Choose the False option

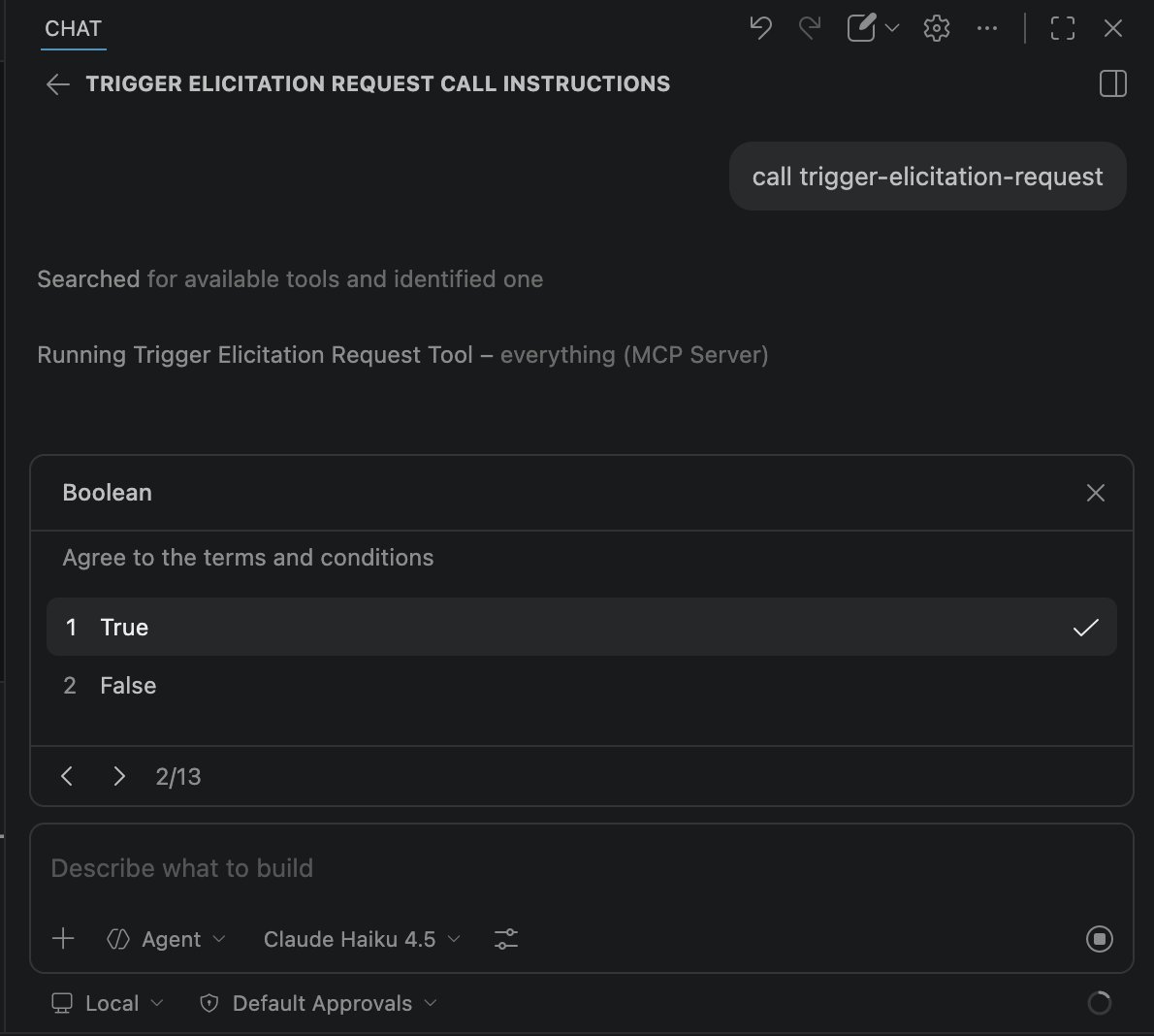coord(582,686)
